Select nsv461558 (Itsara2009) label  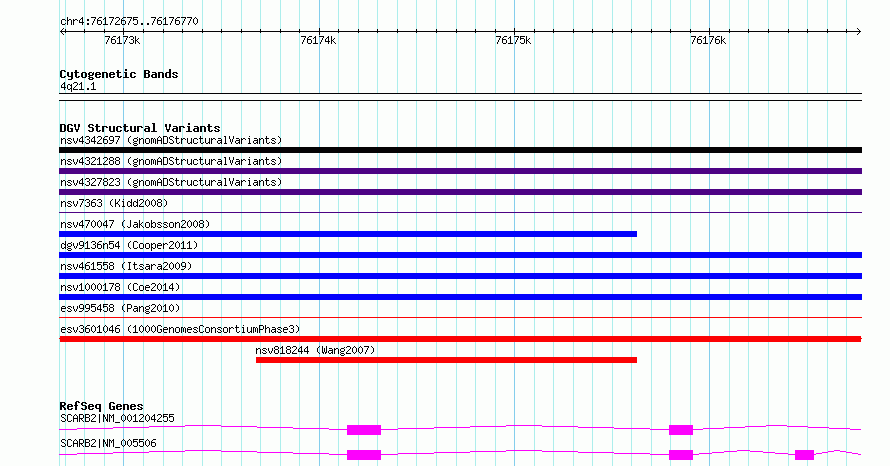point(126,266)
